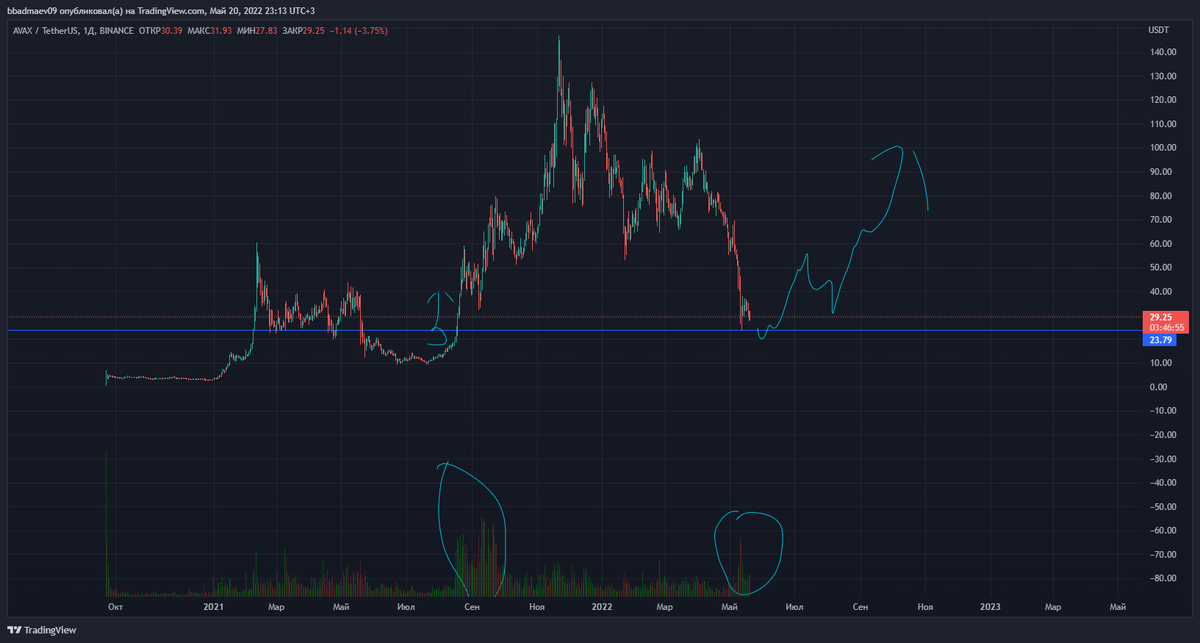Screen dimensions: 1200x643
Task: Click the 130.00 price axis label
Action: [x=1162, y=76]
